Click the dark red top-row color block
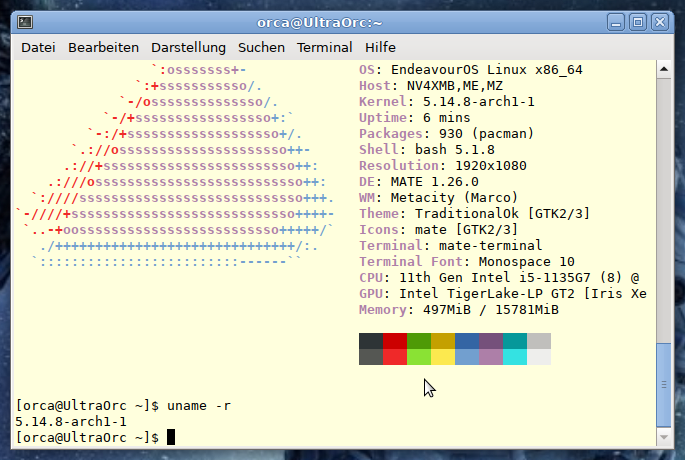Screen dimensions: 685x460 [395, 341]
